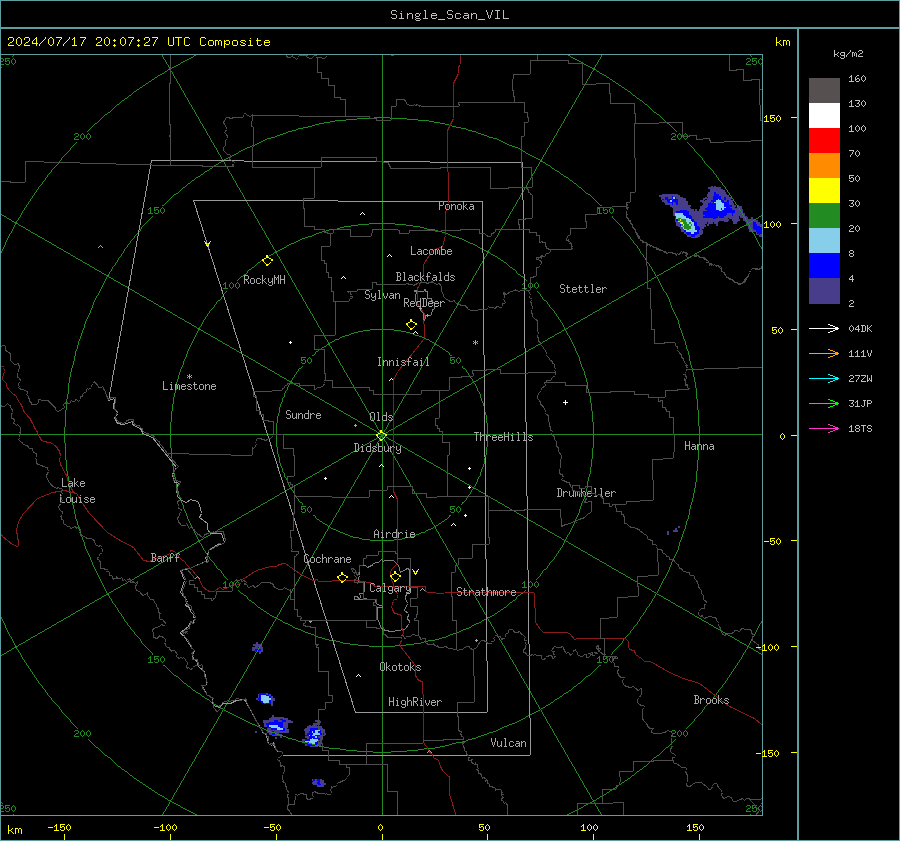900x841 pixels.
Task: Pick the blue 4-8 legend swatch
Action: click(824, 265)
